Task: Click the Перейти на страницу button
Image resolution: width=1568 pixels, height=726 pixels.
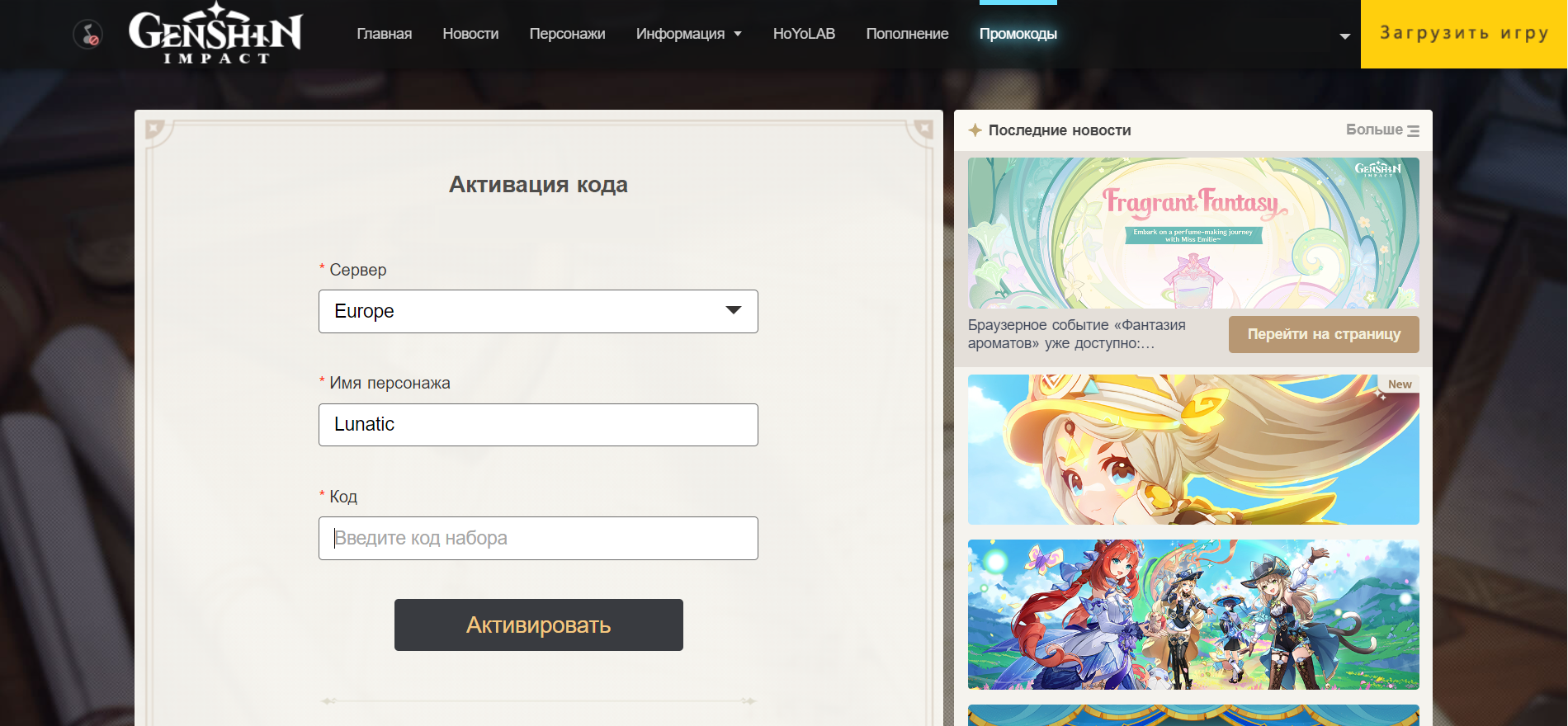Action: pyautogui.click(x=1324, y=334)
